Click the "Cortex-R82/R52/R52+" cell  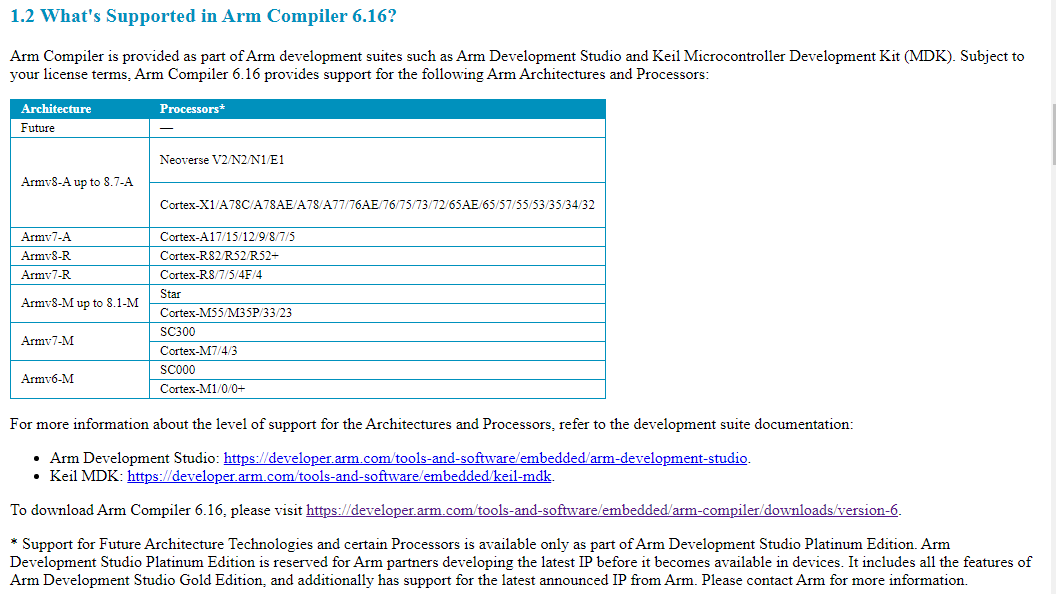[x=377, y=256]
